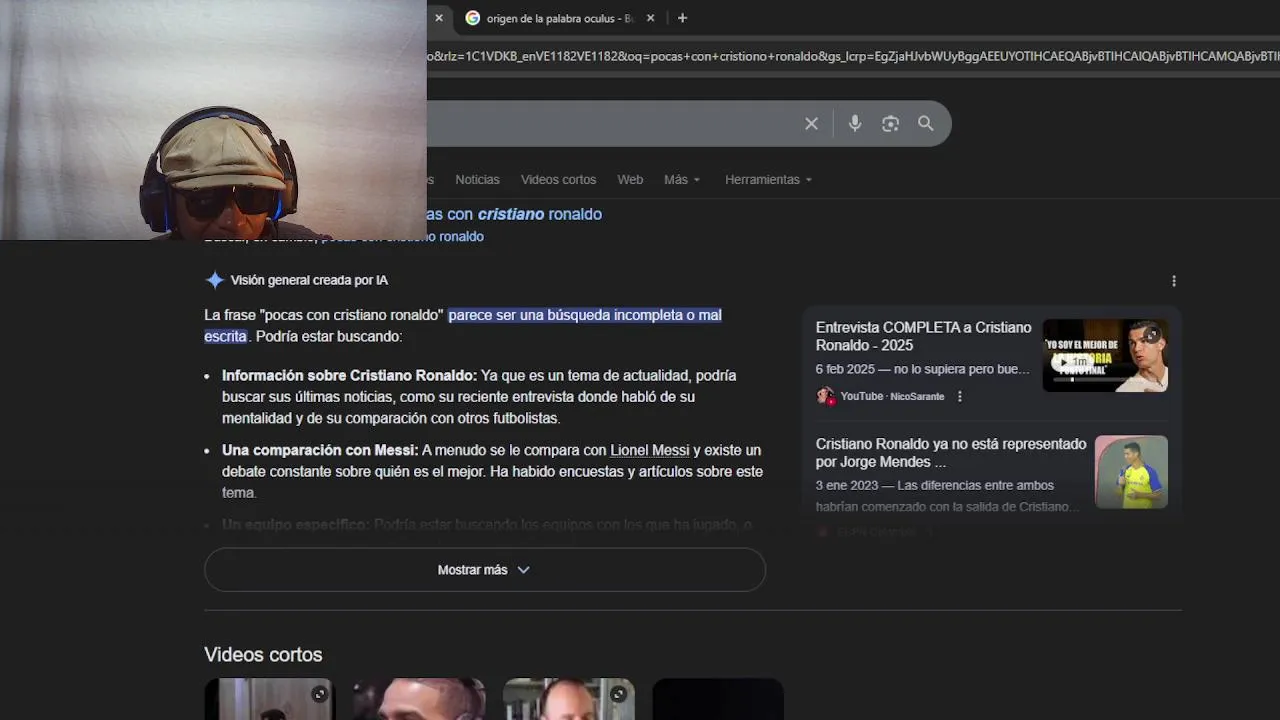Close the 'origen de la palabra oculus' tab
1280x720 pixels.
coord(650,18)
